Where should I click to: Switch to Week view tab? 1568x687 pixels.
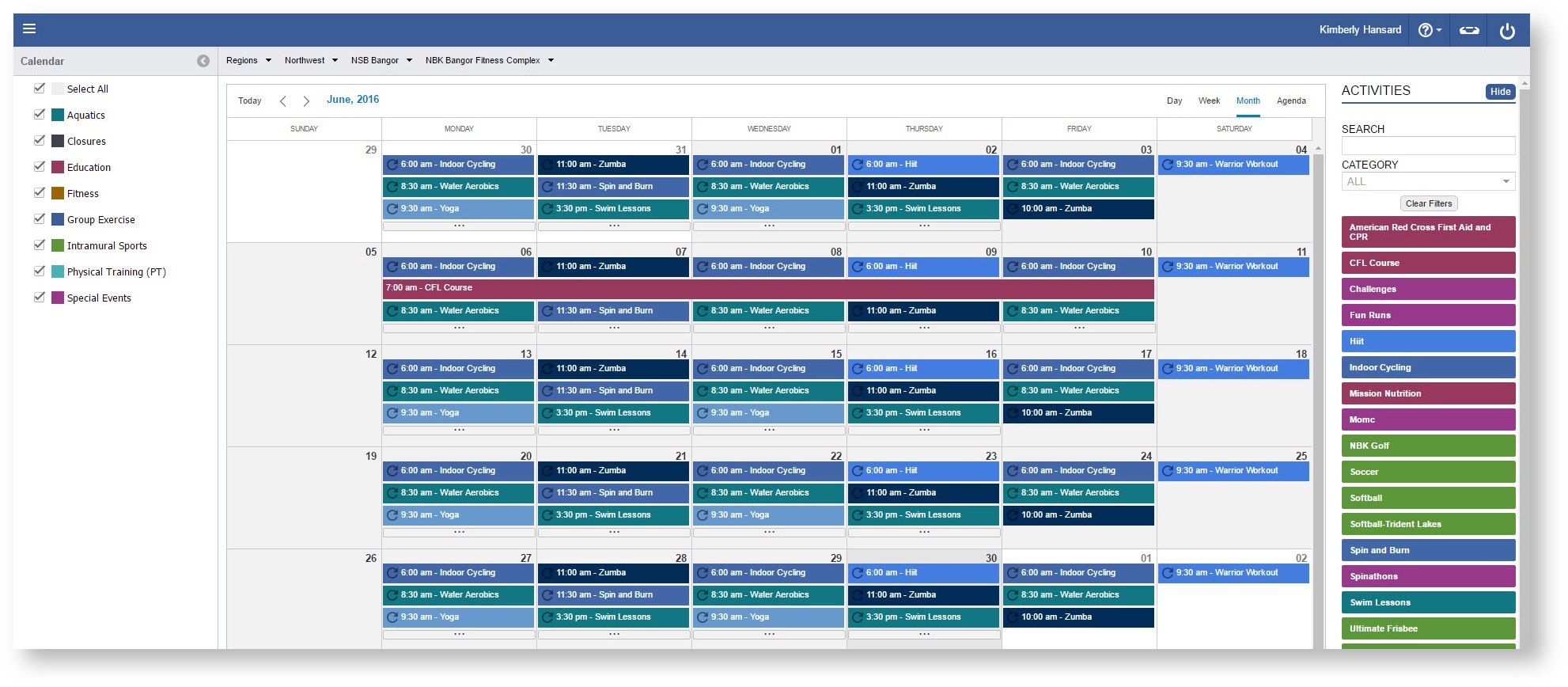(1209, 101)
